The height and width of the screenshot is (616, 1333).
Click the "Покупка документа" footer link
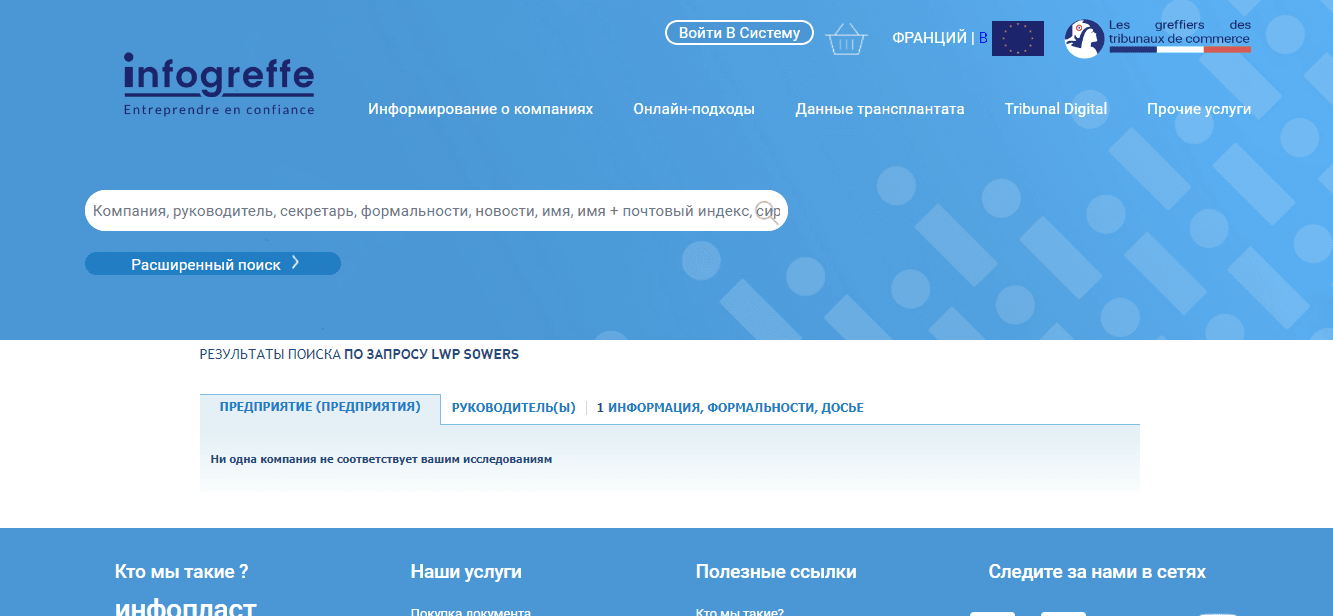point(470,611)
